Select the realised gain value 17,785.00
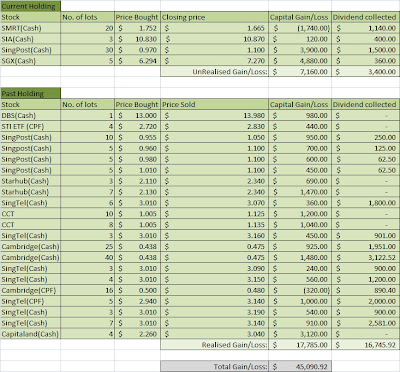 pyautogui.click(x=300, y=345)
